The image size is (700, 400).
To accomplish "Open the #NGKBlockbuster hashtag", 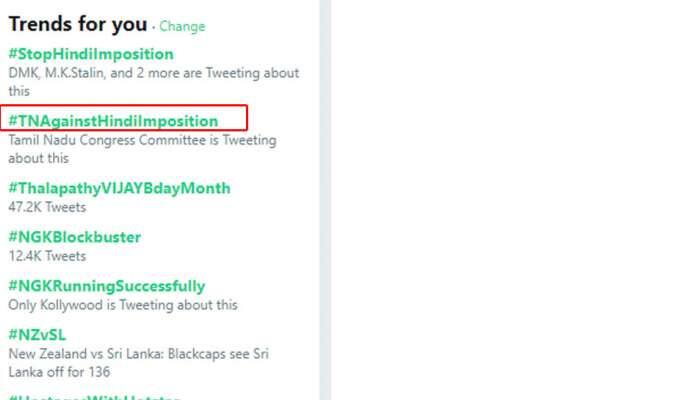I will [x=74, y=237].
